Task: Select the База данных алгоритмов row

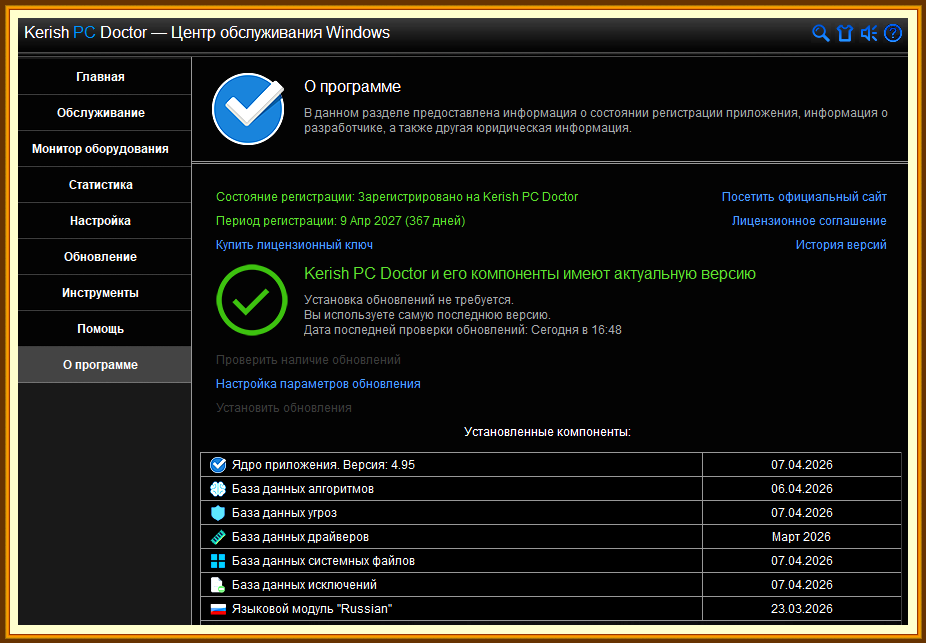Action: [551, 489]
